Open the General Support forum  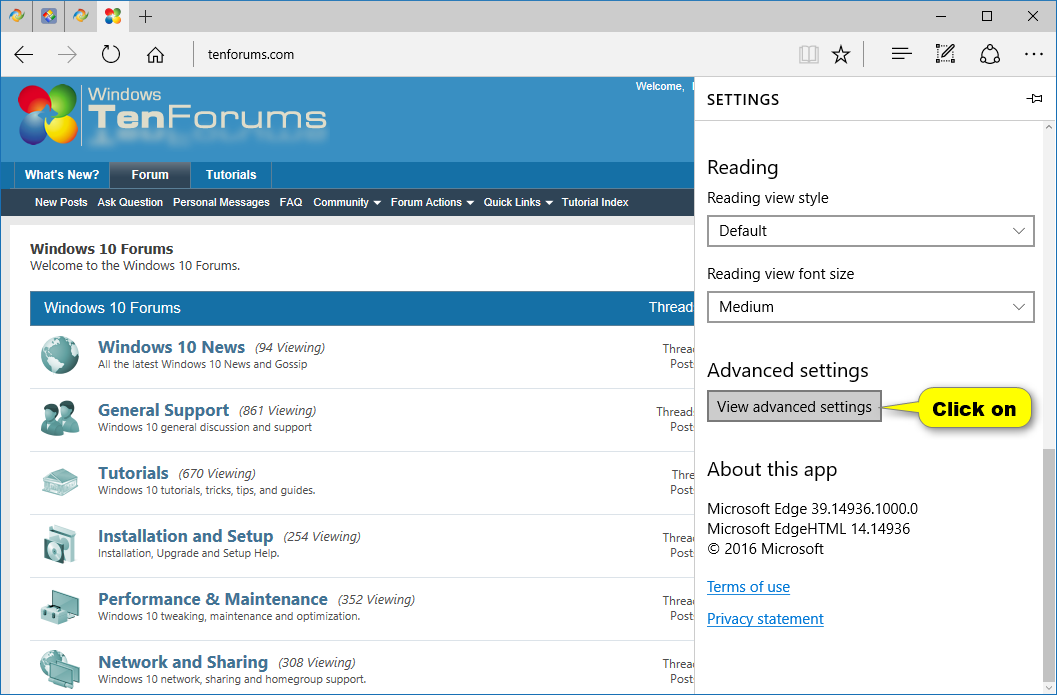(x=163, y=410)
